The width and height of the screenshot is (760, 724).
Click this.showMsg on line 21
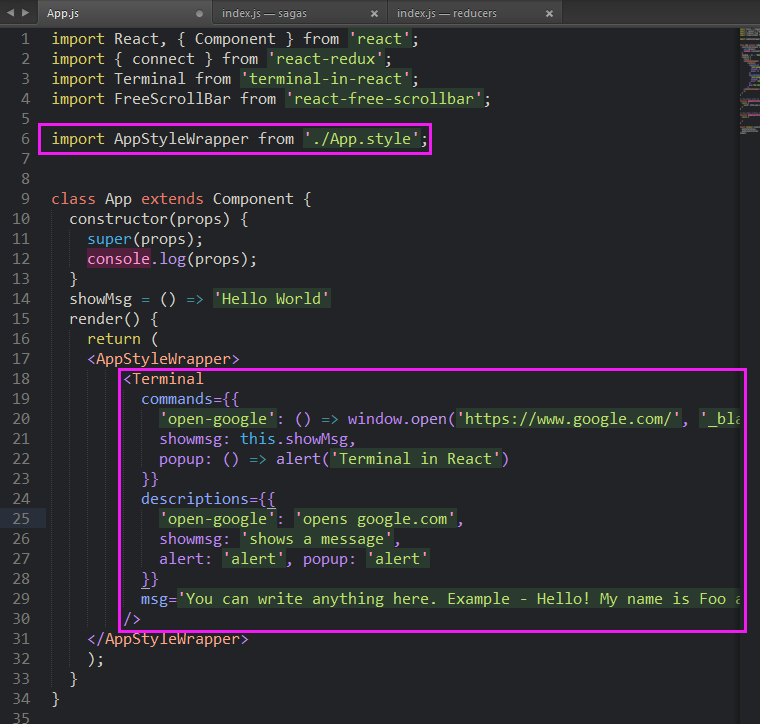tap(294, 439)
